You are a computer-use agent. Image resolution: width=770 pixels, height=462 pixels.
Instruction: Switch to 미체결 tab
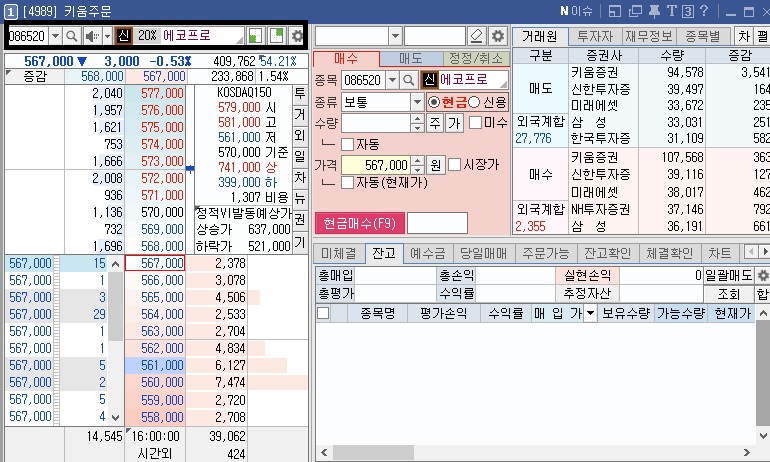[x=338, y=253]
